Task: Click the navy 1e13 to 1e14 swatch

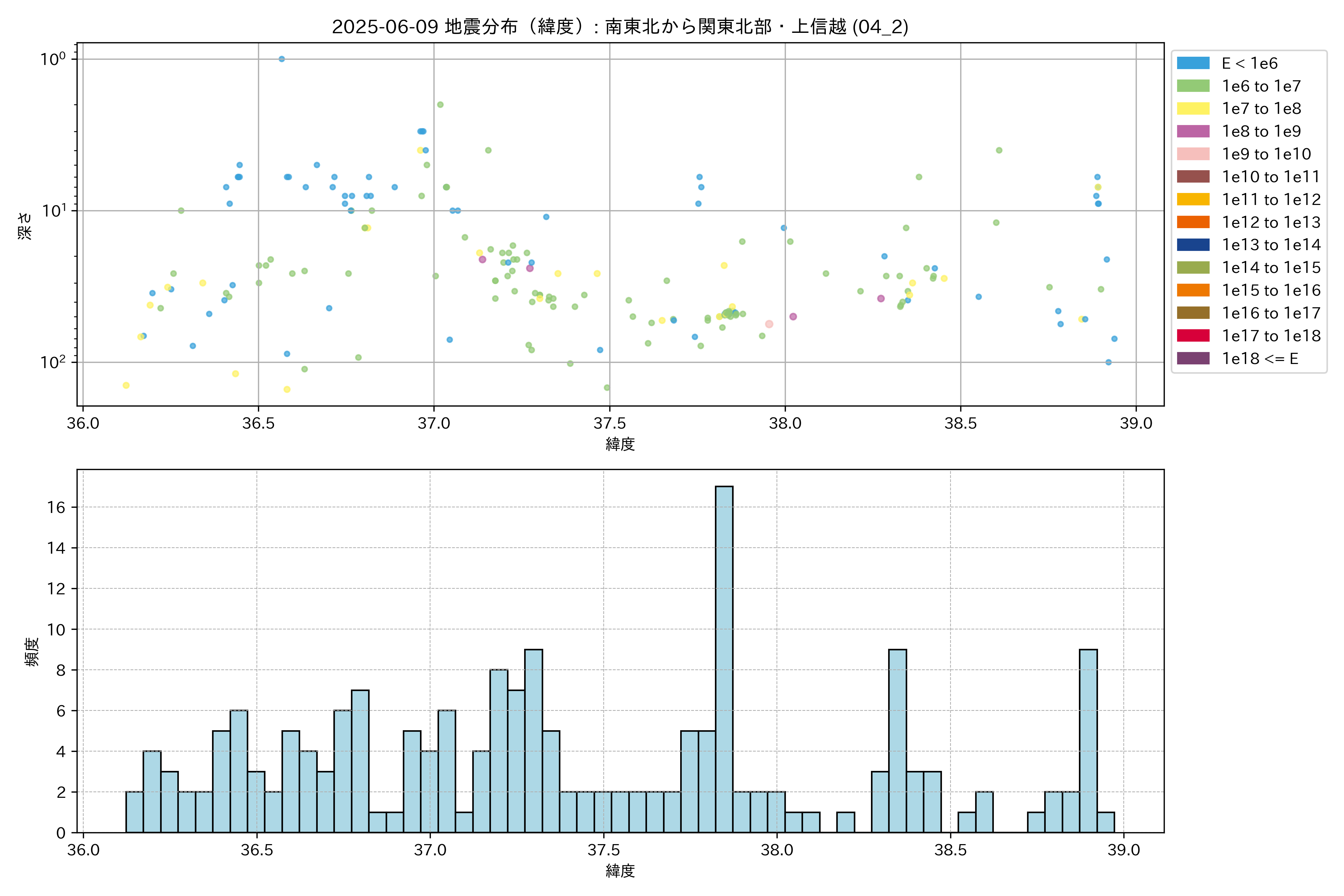Action: coord(1192,245)
